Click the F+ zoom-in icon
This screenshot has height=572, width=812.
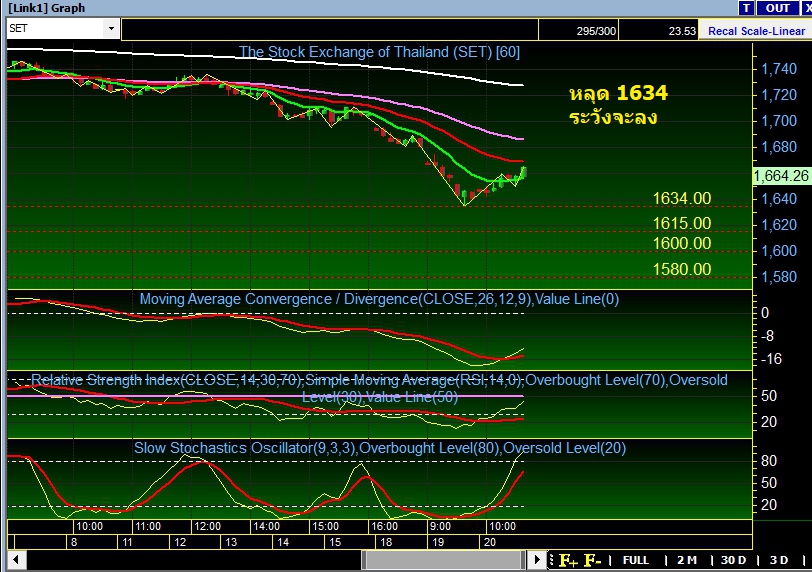click(568, 560)
